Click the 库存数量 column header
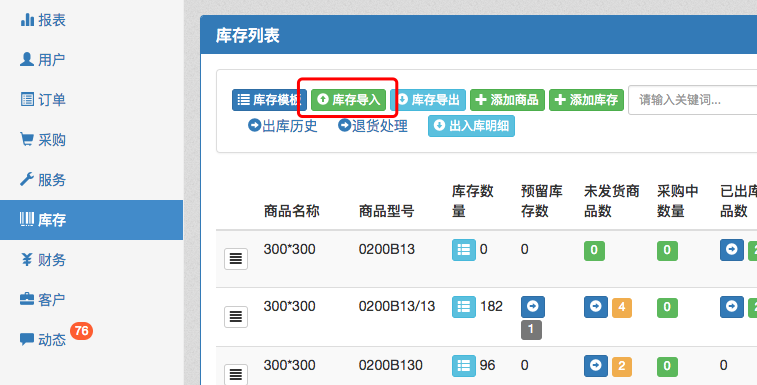This screenshot has height=385, width=757. pyautogui.click(x=473, y=201)
